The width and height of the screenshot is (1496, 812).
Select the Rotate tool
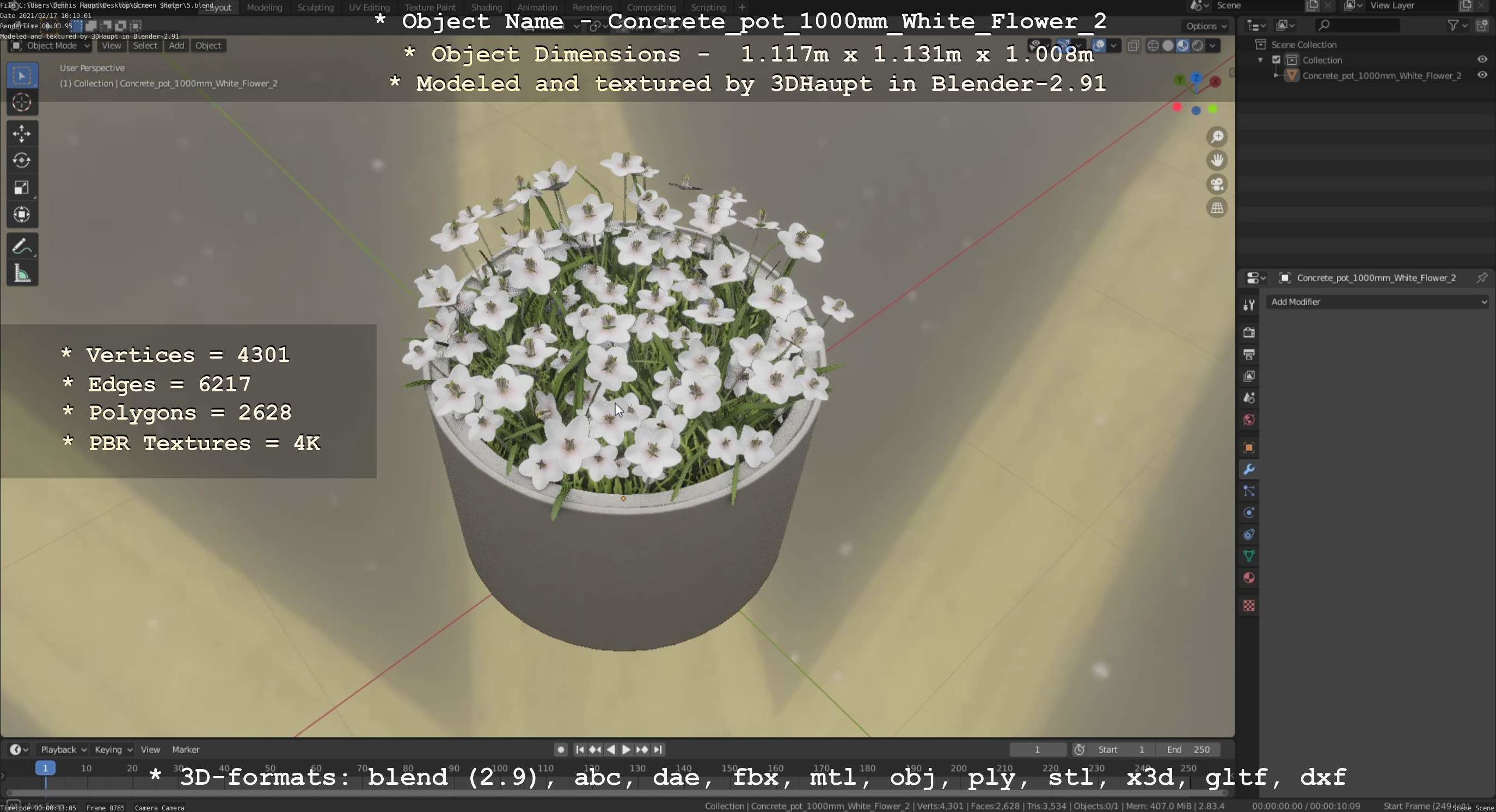pyautogui.click(x=22, y=160)
